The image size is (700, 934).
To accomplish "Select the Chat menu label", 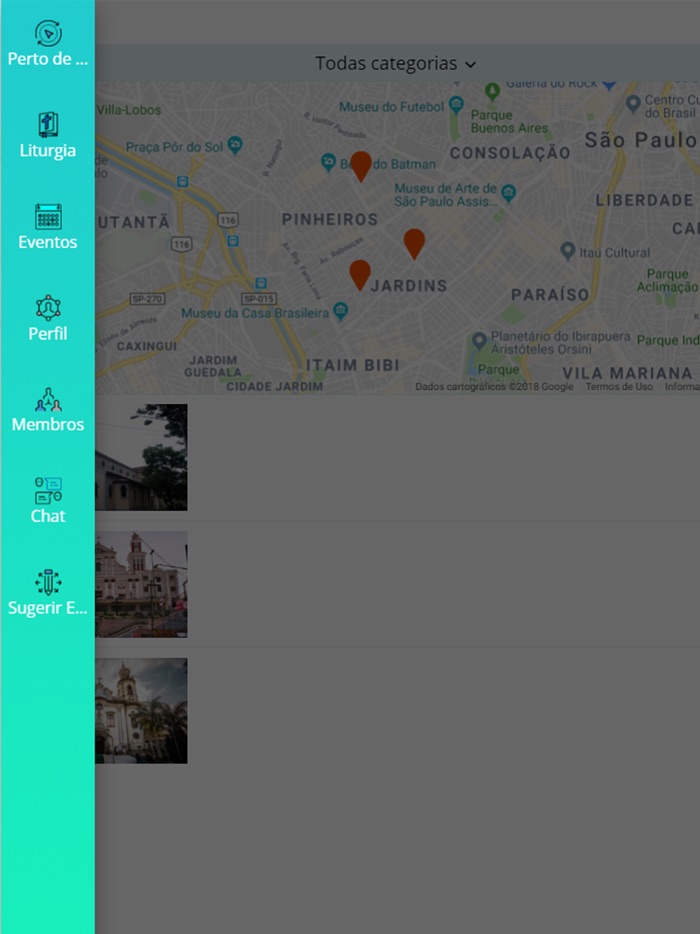I will (48, 516).
